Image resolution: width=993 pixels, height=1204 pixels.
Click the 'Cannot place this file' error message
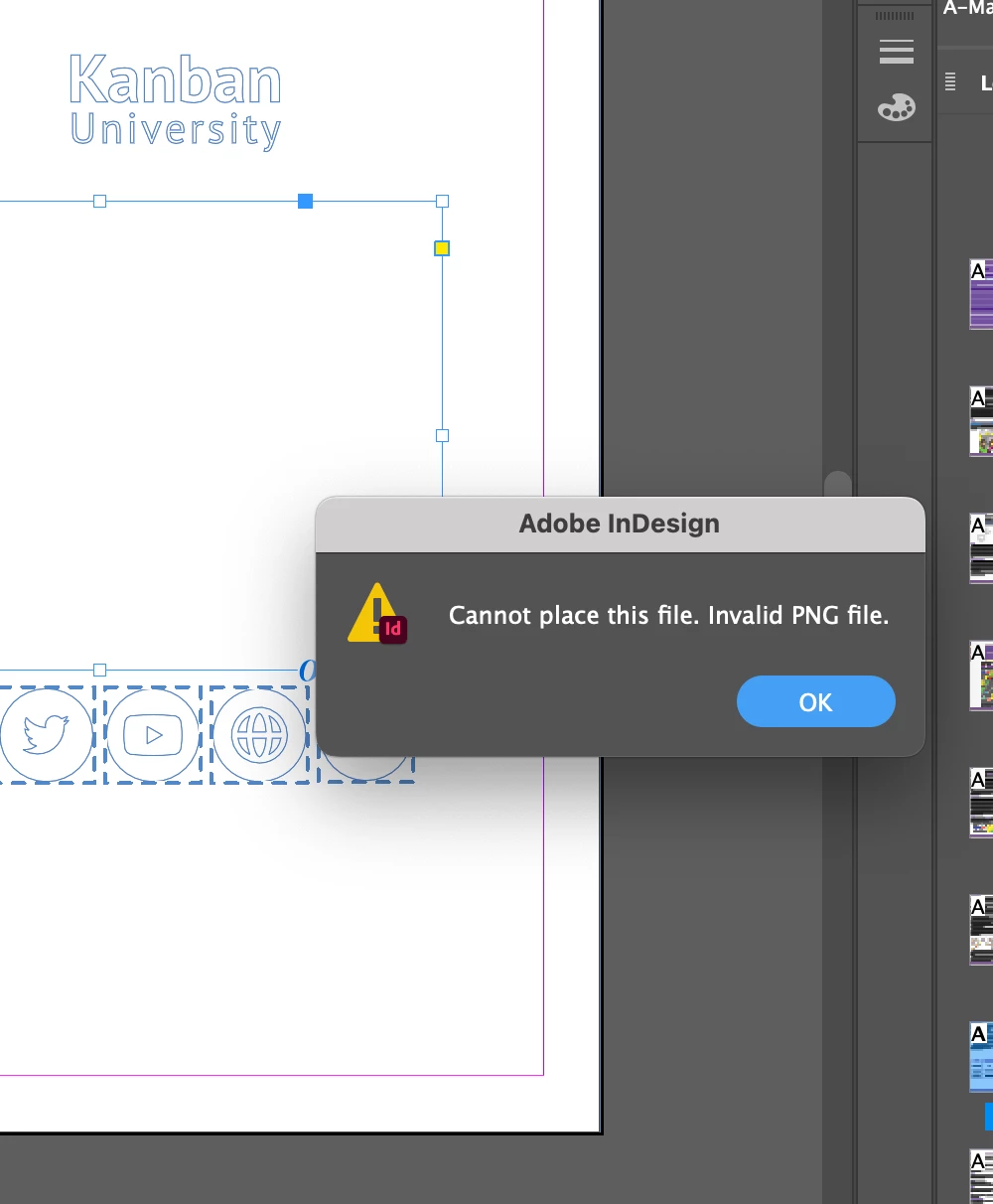pos(668,615)
